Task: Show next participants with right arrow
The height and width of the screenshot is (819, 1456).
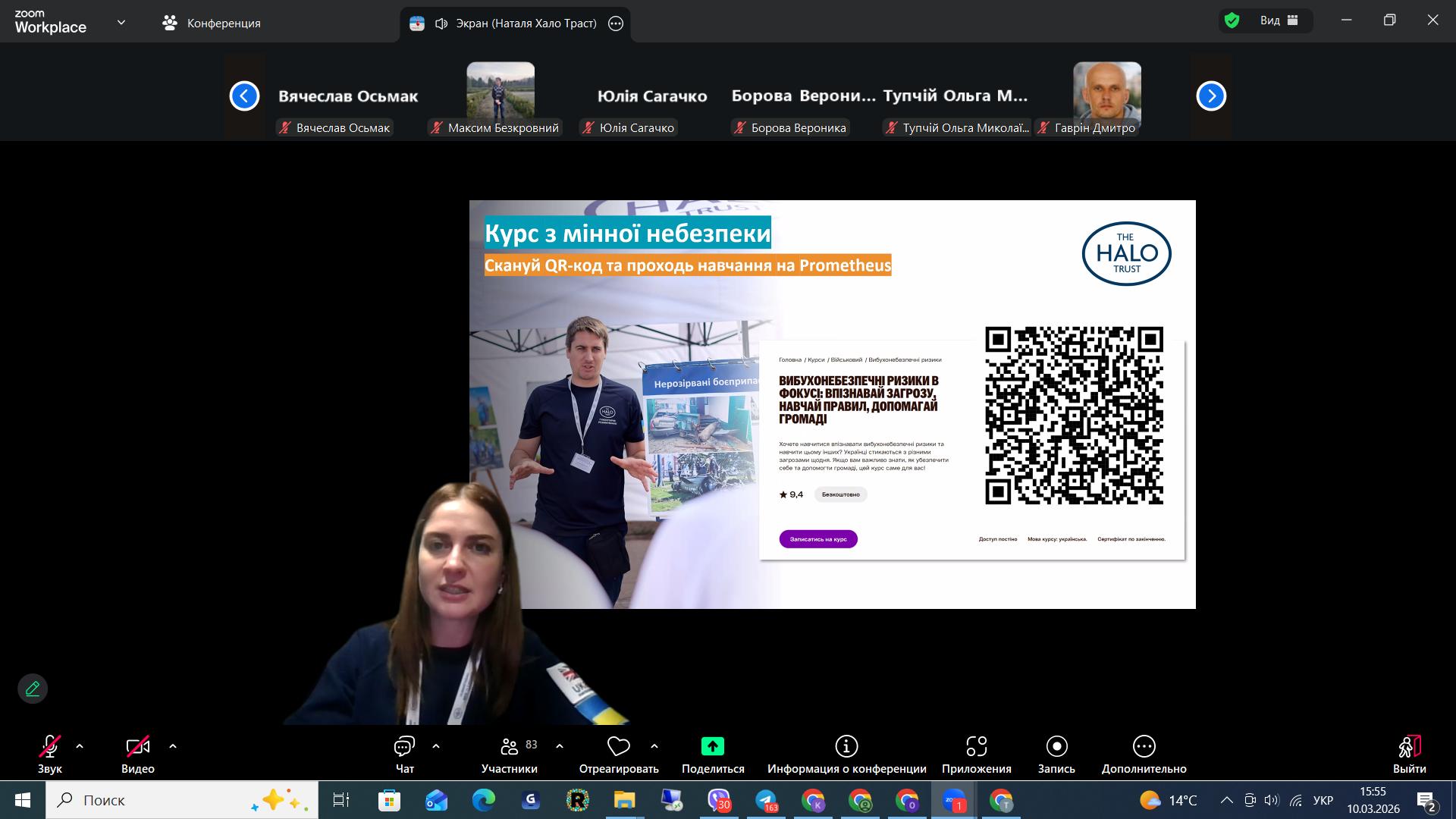Action: point(1211,96)
